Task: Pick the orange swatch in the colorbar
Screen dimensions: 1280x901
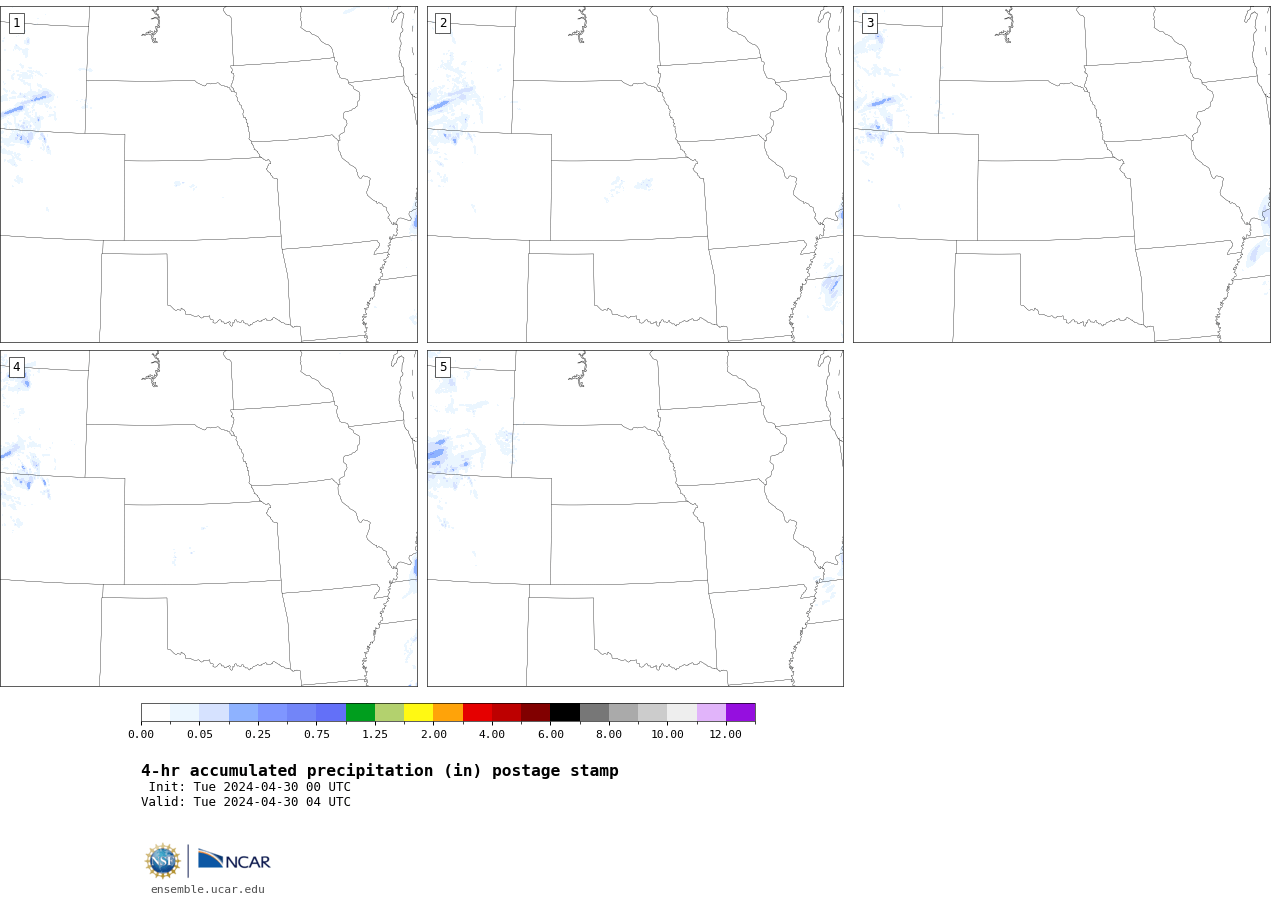Action: click(x=448, y=712)
